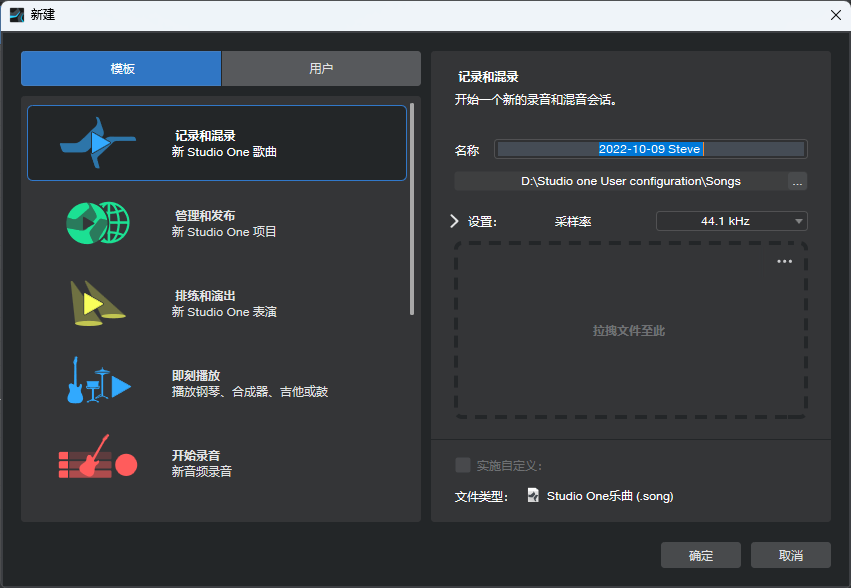This screenshot has height=588, width=851.
Task: Click the Studio One乐曲 (.song) file type text
Action: pyautogui.click(x=609, y=496)
